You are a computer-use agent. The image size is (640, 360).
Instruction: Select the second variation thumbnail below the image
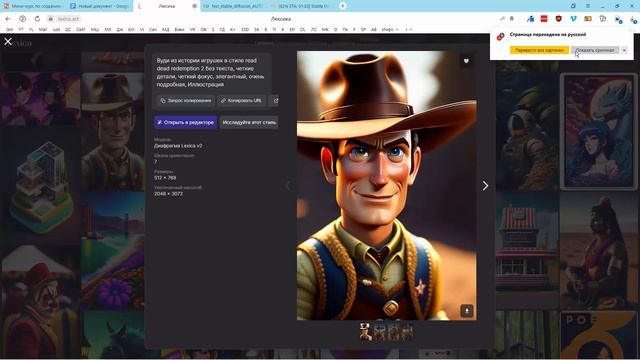pos(380,331)
